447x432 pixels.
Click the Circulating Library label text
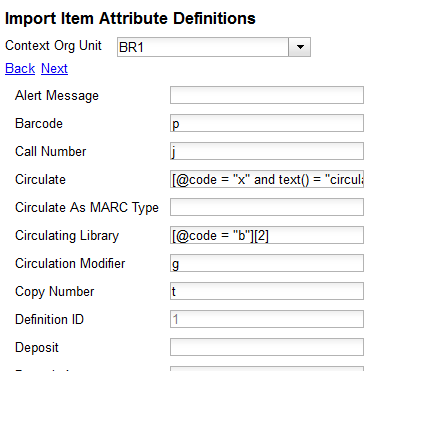[x=67, y=236]
